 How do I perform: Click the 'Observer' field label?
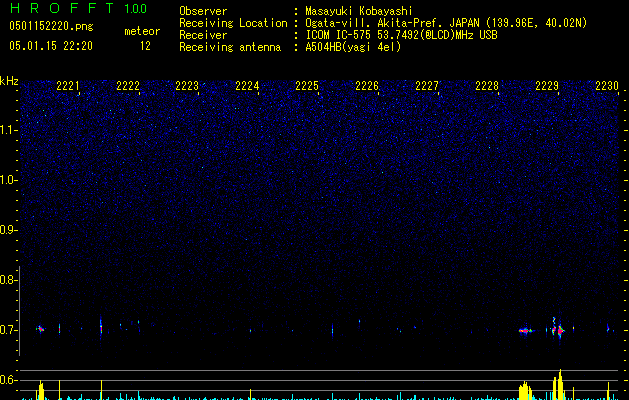(203, 11)
